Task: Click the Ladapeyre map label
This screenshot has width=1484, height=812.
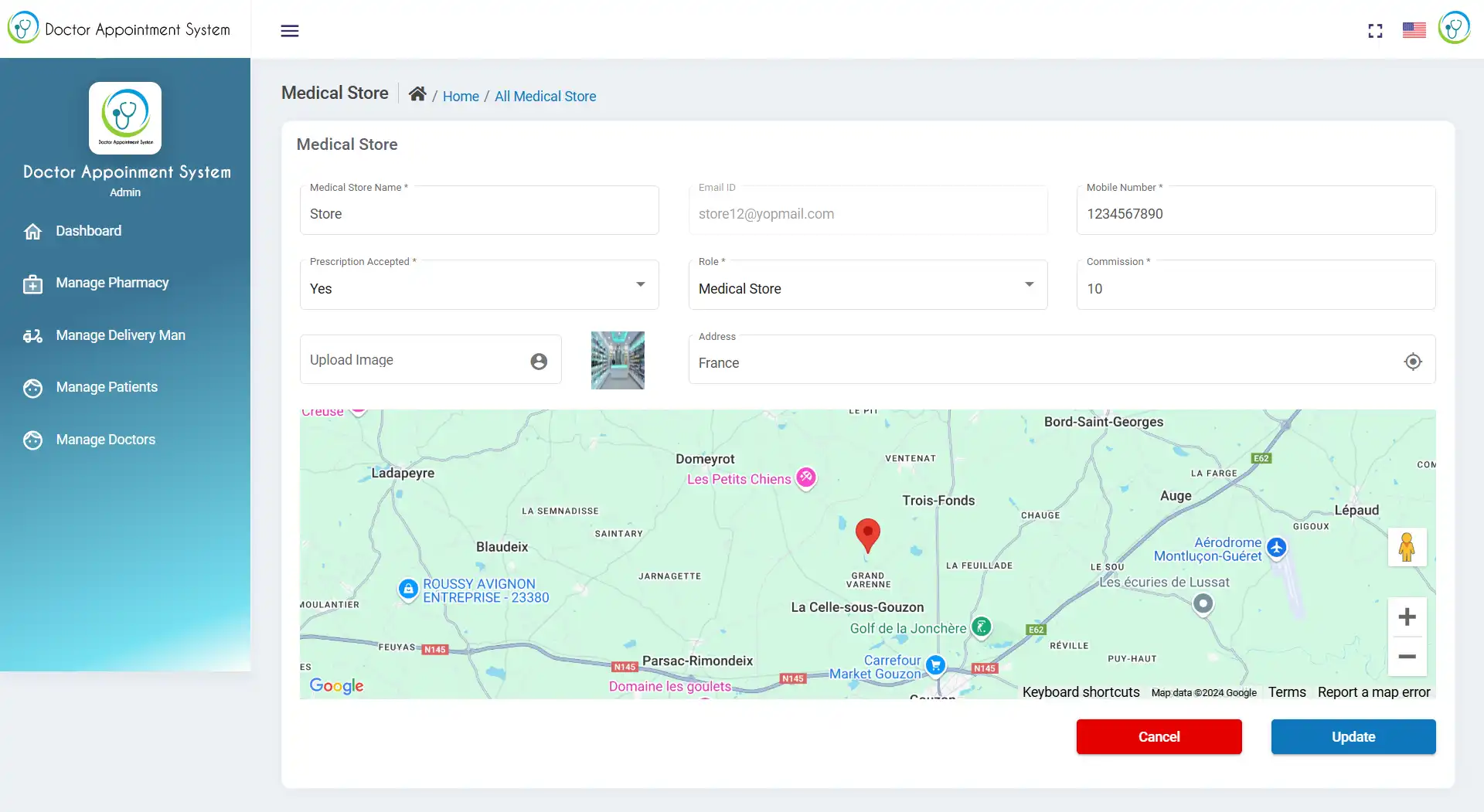Action: point(403,473)
